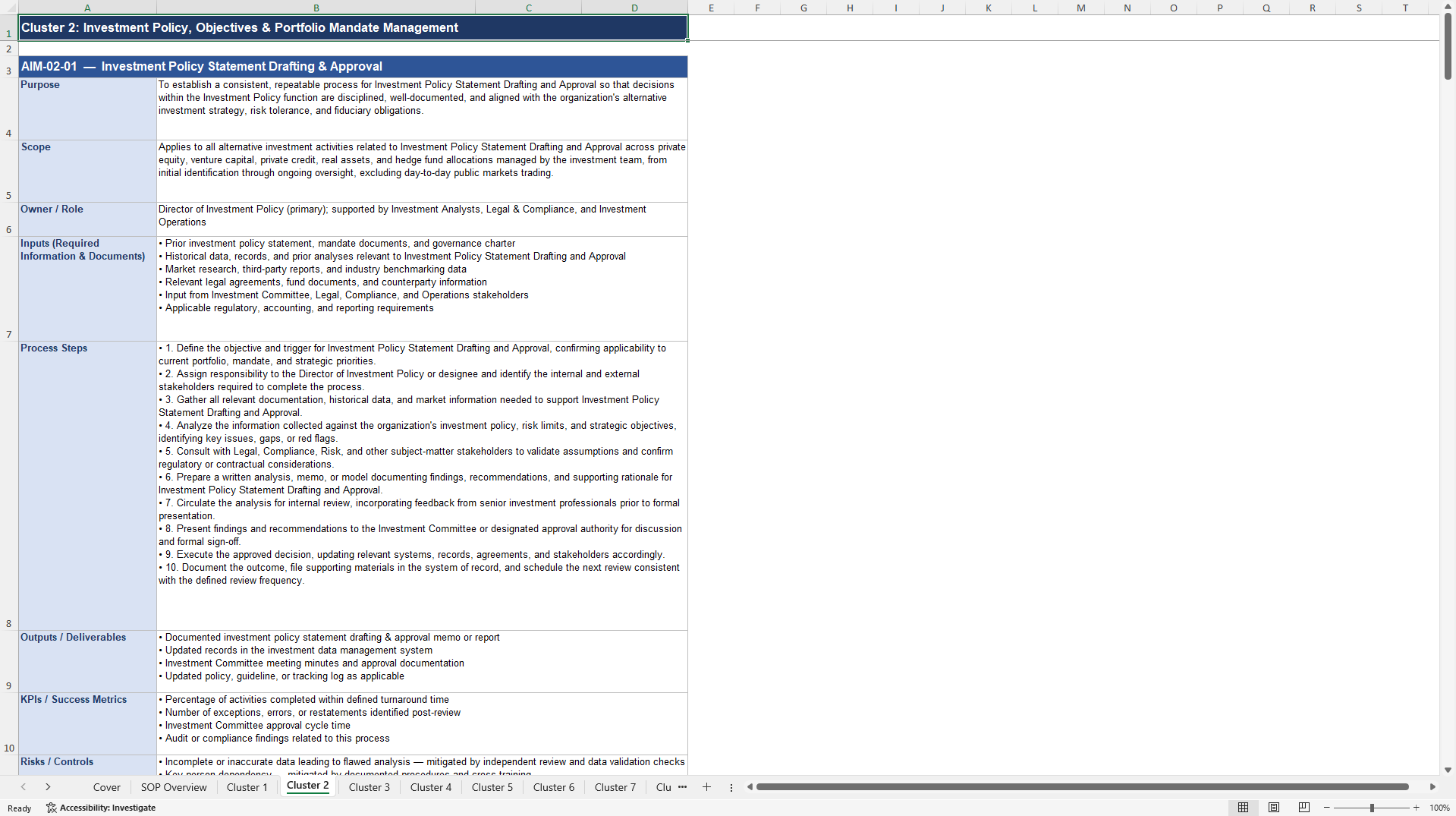Select the Purpose label cell
This screenshot has width=1456, height=816.
pyautogui.click(x=87, y=109)
